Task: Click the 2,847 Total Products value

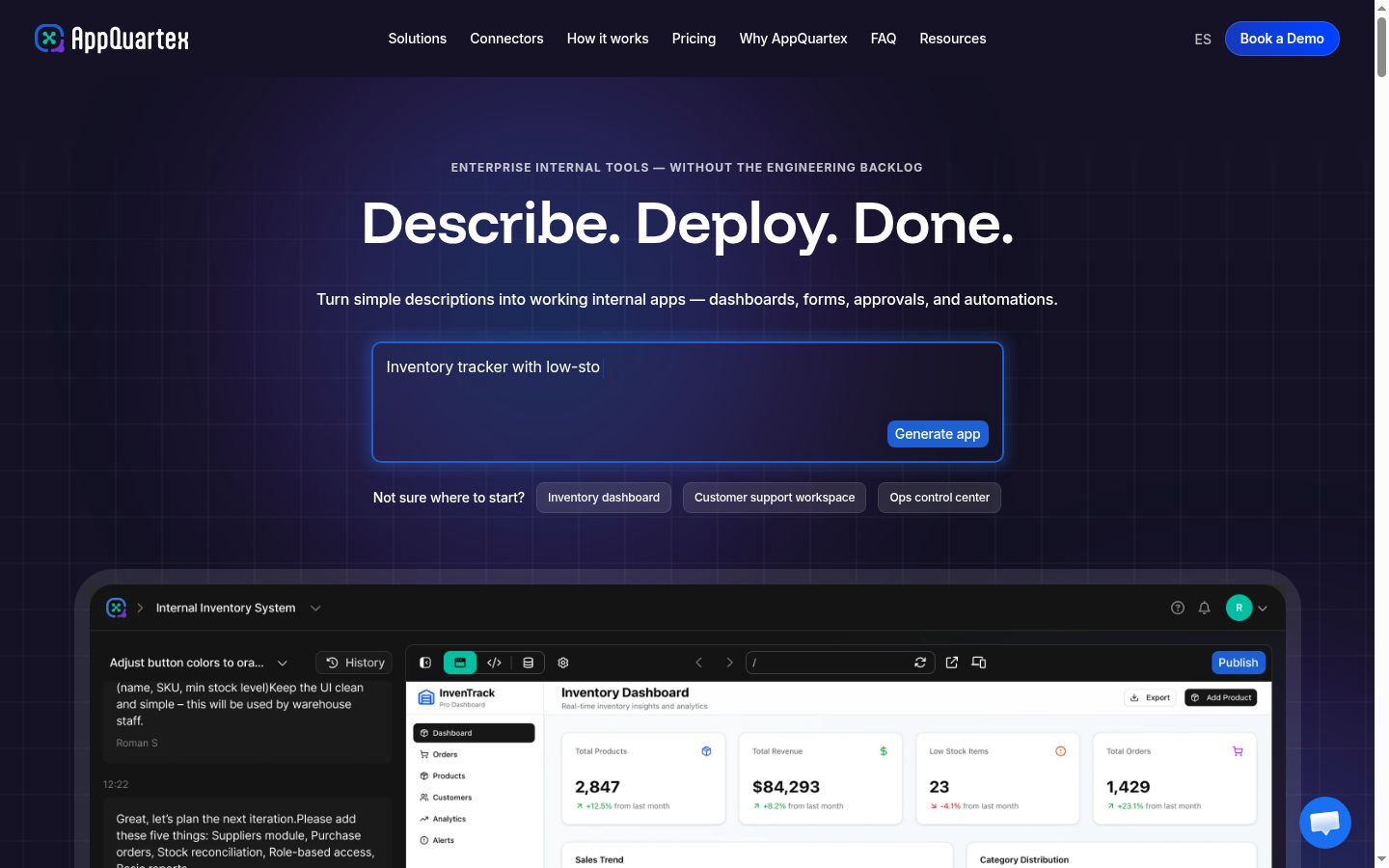Action: [598, 787]
